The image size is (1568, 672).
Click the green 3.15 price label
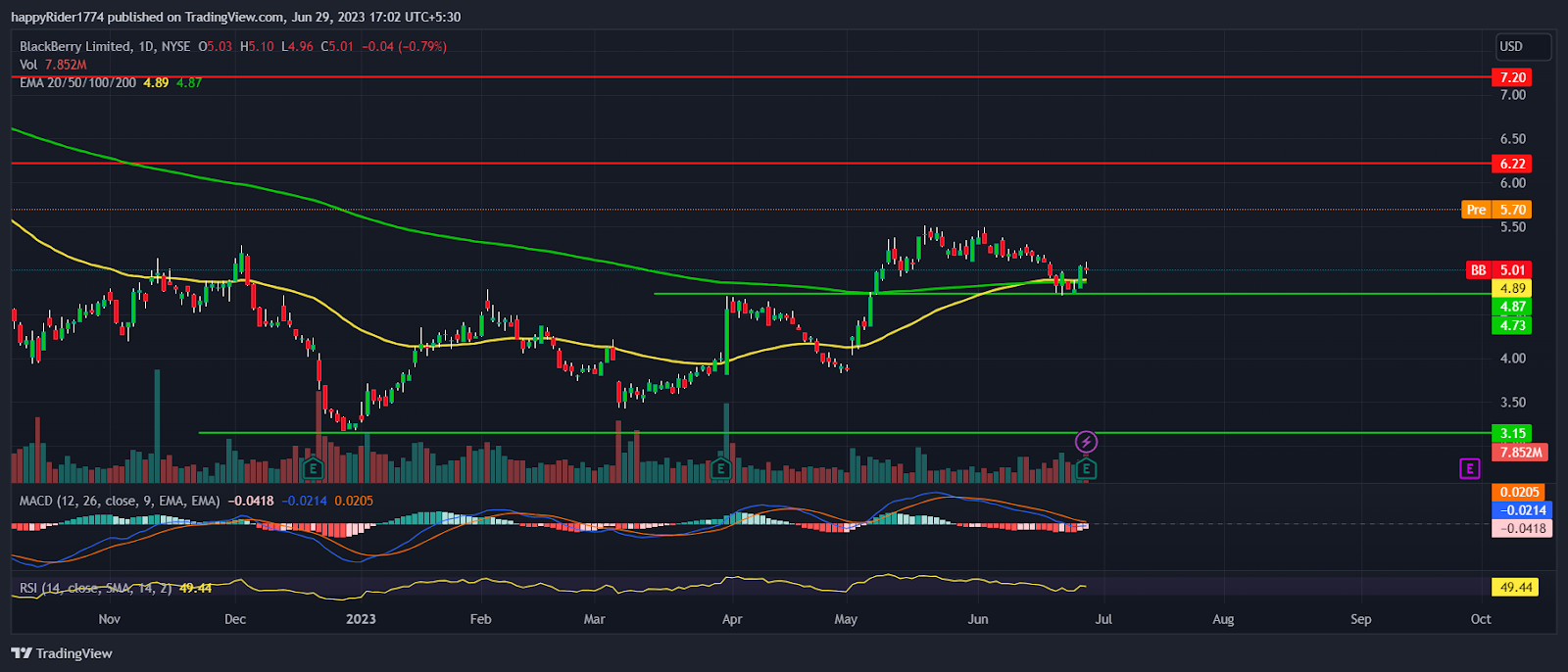pos(1511,433)
